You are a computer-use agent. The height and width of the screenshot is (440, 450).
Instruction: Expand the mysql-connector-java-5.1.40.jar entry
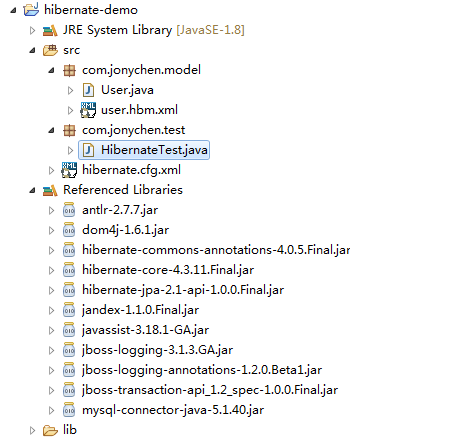tap(51, 410)
